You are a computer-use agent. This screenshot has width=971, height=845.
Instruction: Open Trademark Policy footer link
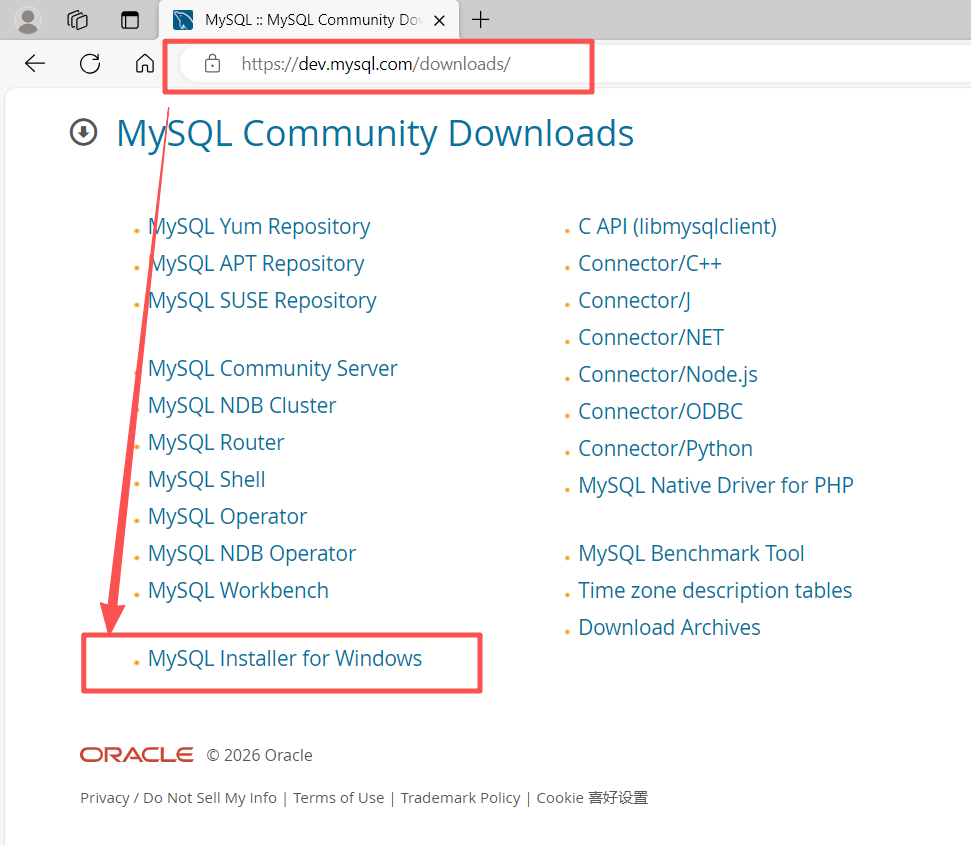coord(460,798)
